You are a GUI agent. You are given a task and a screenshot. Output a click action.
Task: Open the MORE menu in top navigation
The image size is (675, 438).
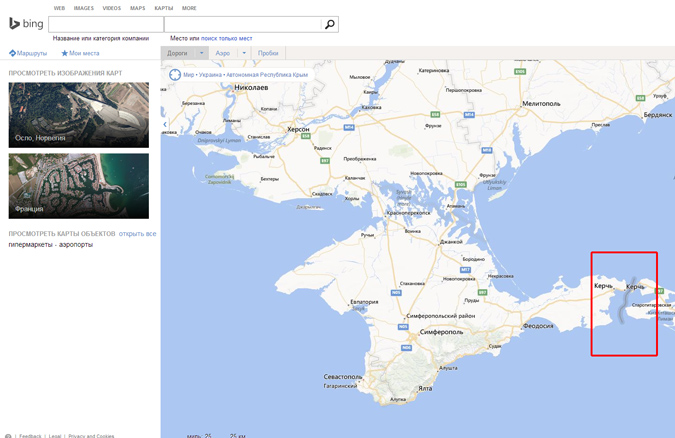point(189,8)
